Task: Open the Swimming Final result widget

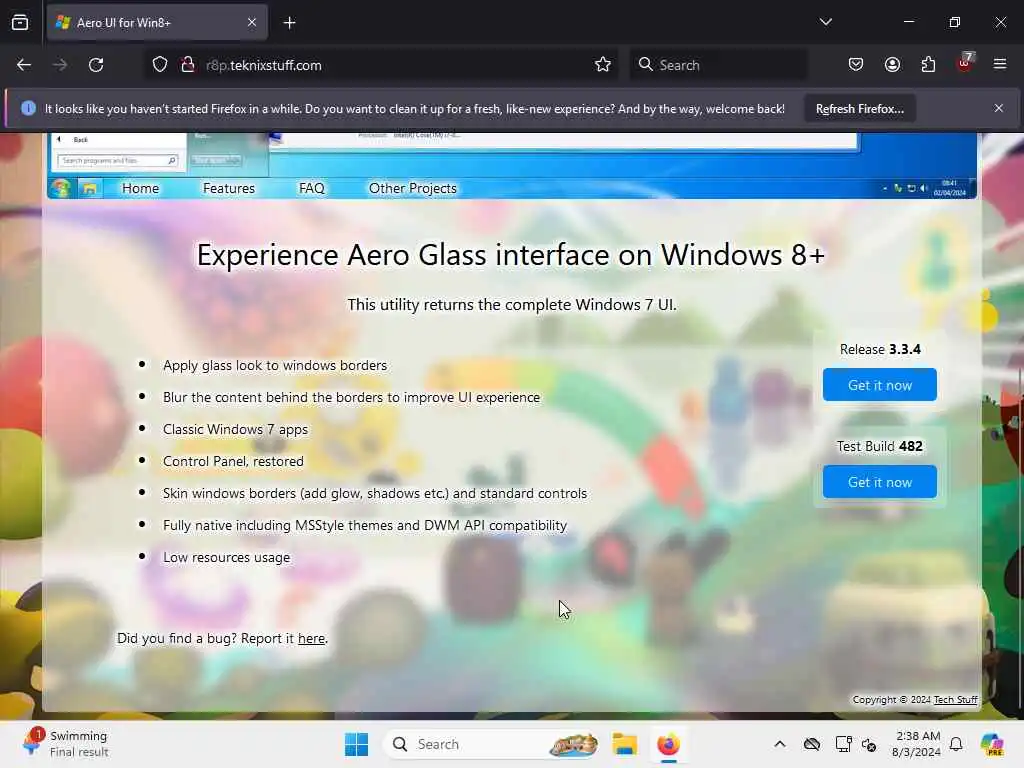Action: [65, 744]
